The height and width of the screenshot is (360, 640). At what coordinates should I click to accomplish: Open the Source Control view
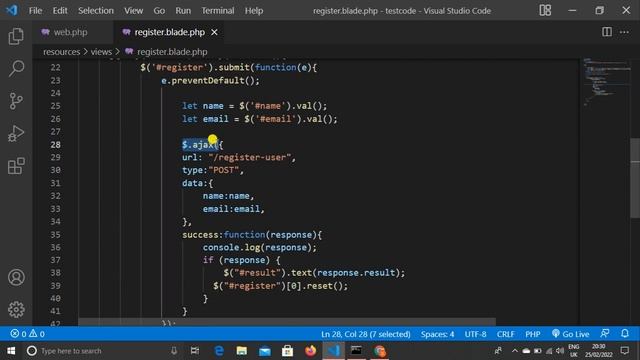coord(16,101)
